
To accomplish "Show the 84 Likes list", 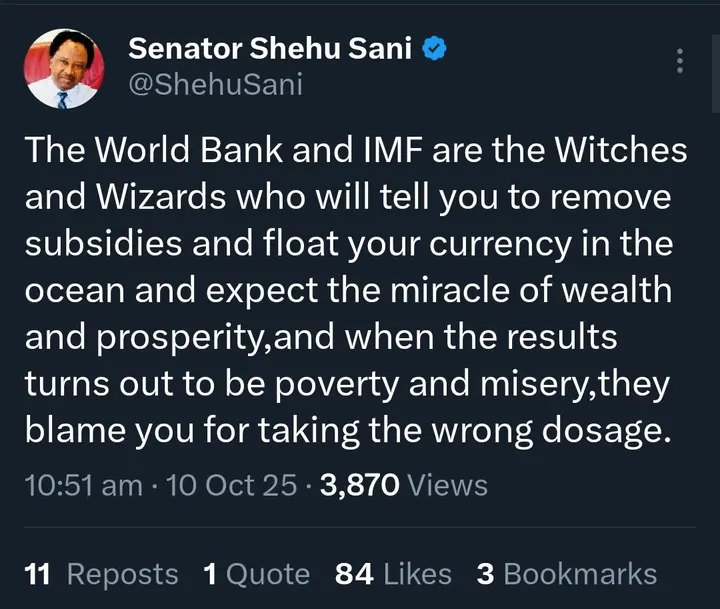I will (x=393, y=574).
